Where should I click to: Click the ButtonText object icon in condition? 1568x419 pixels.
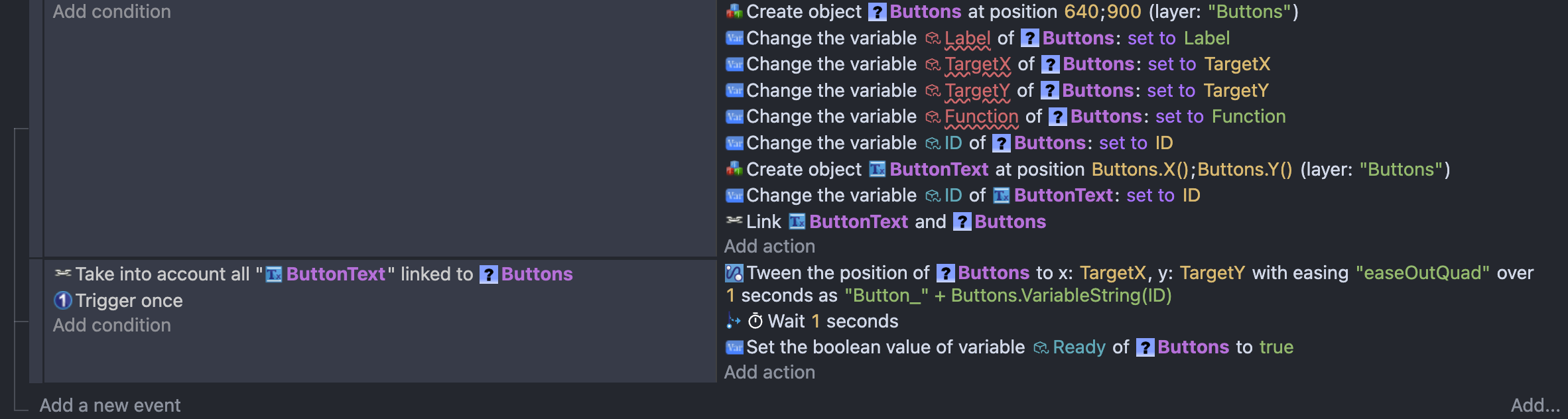click(274, 274)
